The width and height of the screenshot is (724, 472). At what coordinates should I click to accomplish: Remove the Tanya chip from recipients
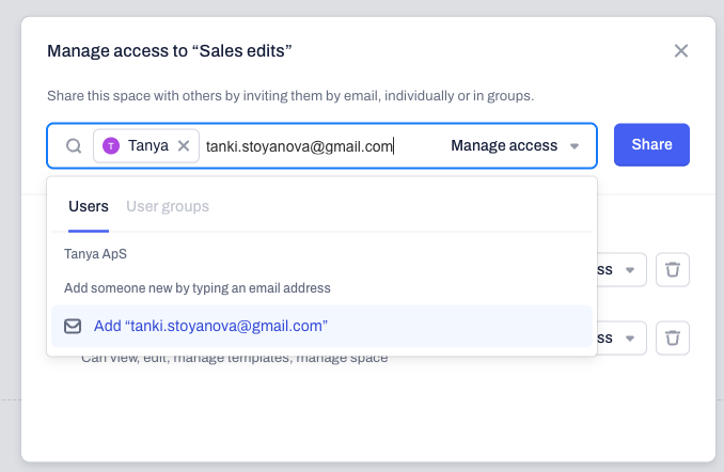point(184,146)
